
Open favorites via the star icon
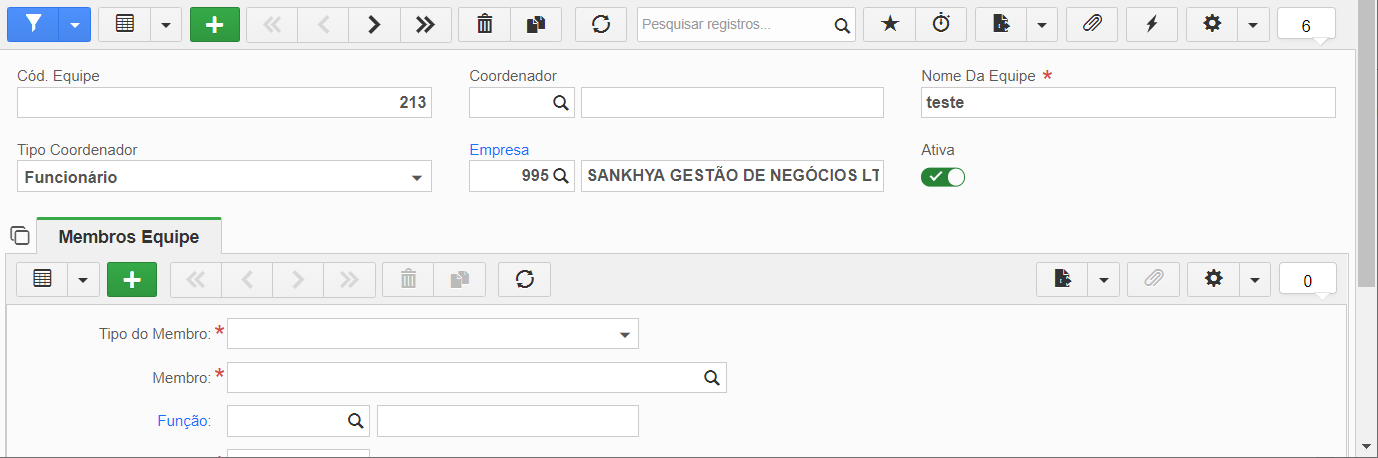pos(889,25)
